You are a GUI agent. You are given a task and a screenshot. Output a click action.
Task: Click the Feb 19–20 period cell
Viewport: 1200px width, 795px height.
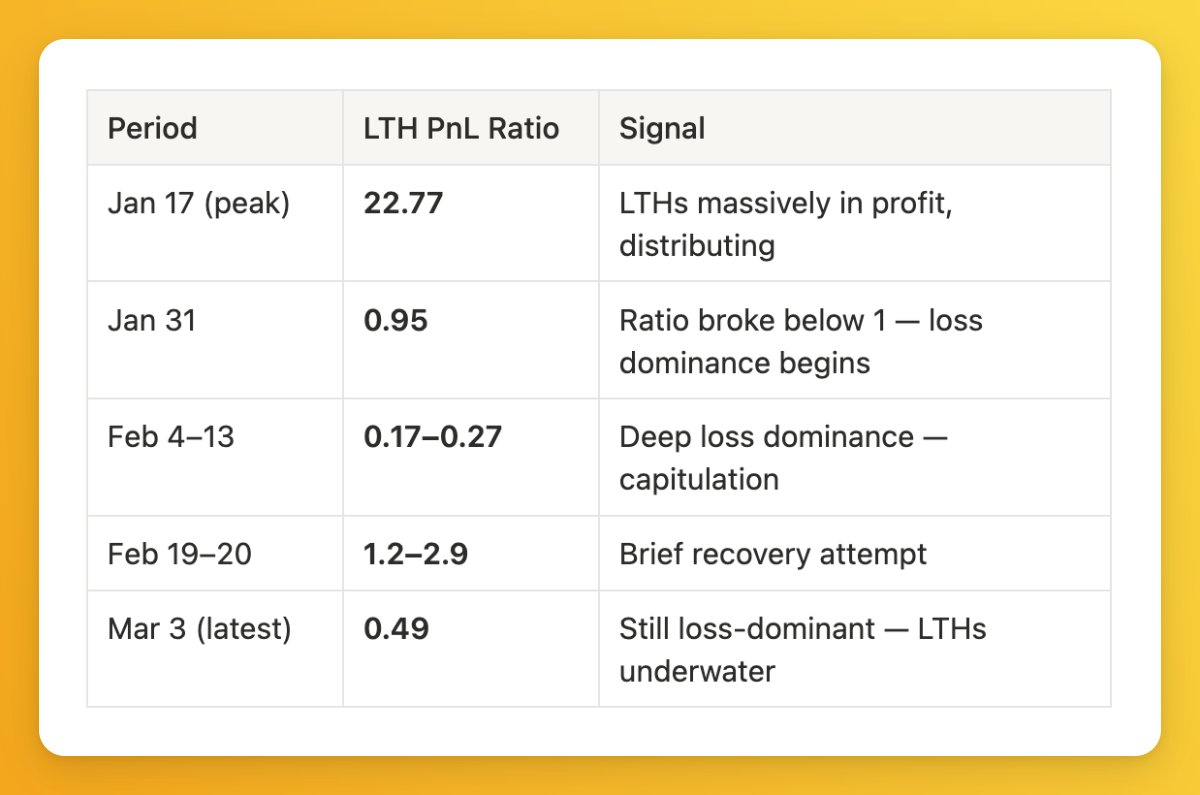[179, 554]
